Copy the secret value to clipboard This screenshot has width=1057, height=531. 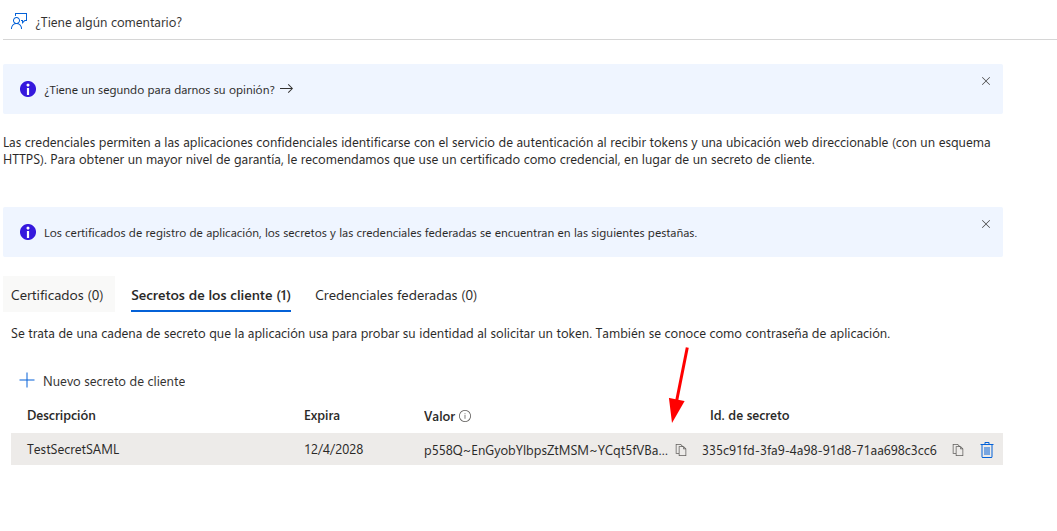pos(681,450)
